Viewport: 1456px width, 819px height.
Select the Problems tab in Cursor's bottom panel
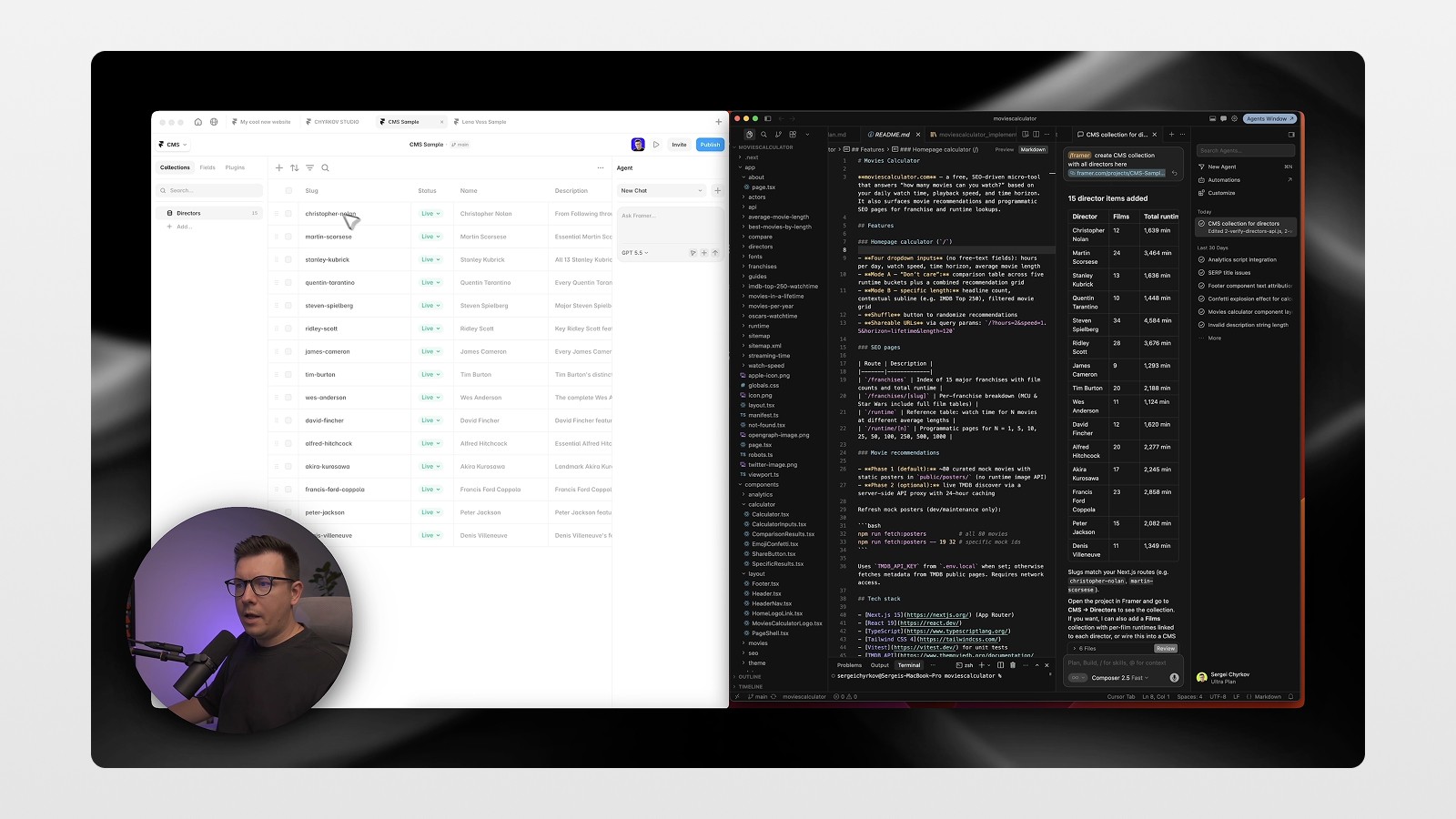coord(849,665)
